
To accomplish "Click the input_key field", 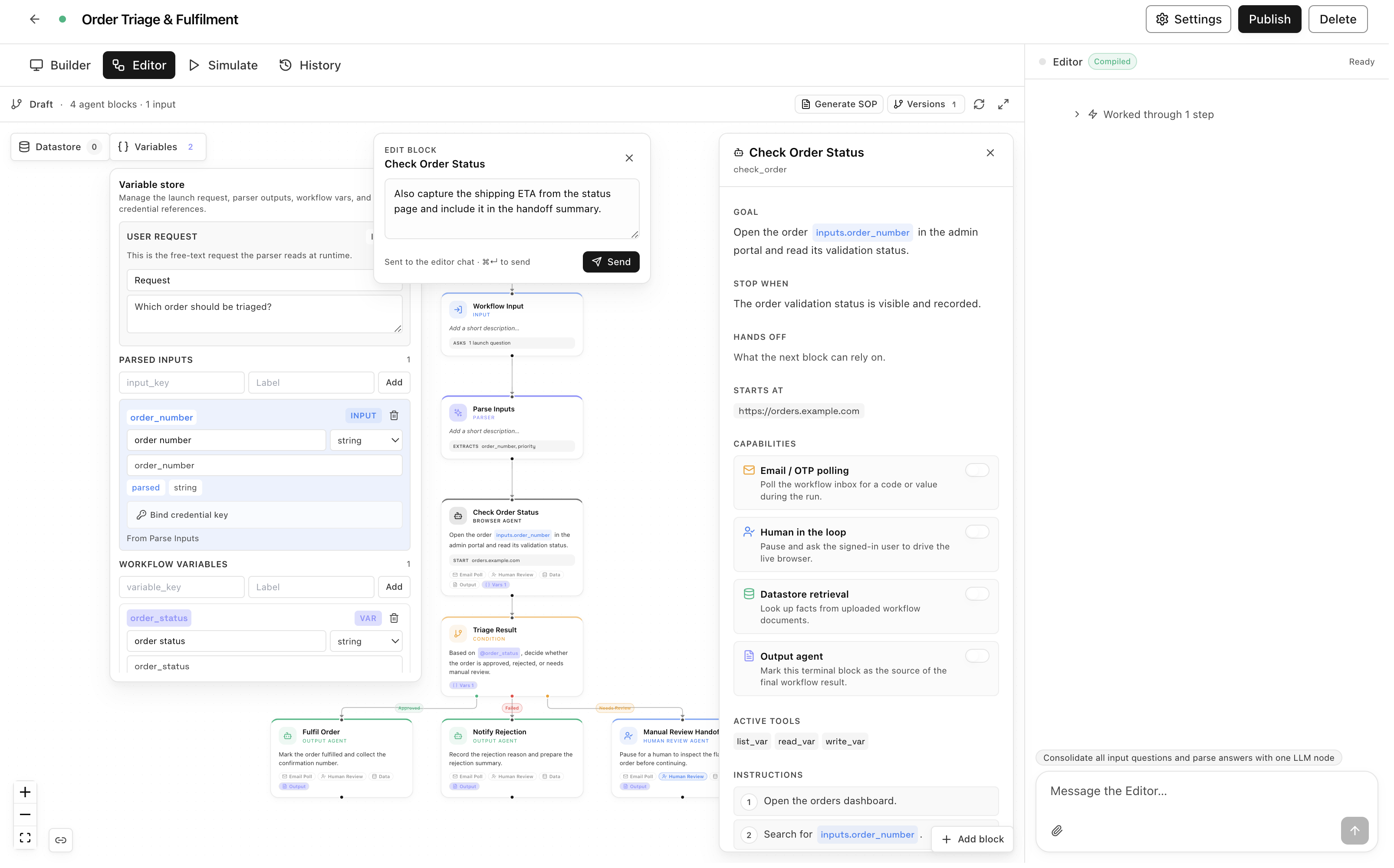I will click(x=183, y=384).
